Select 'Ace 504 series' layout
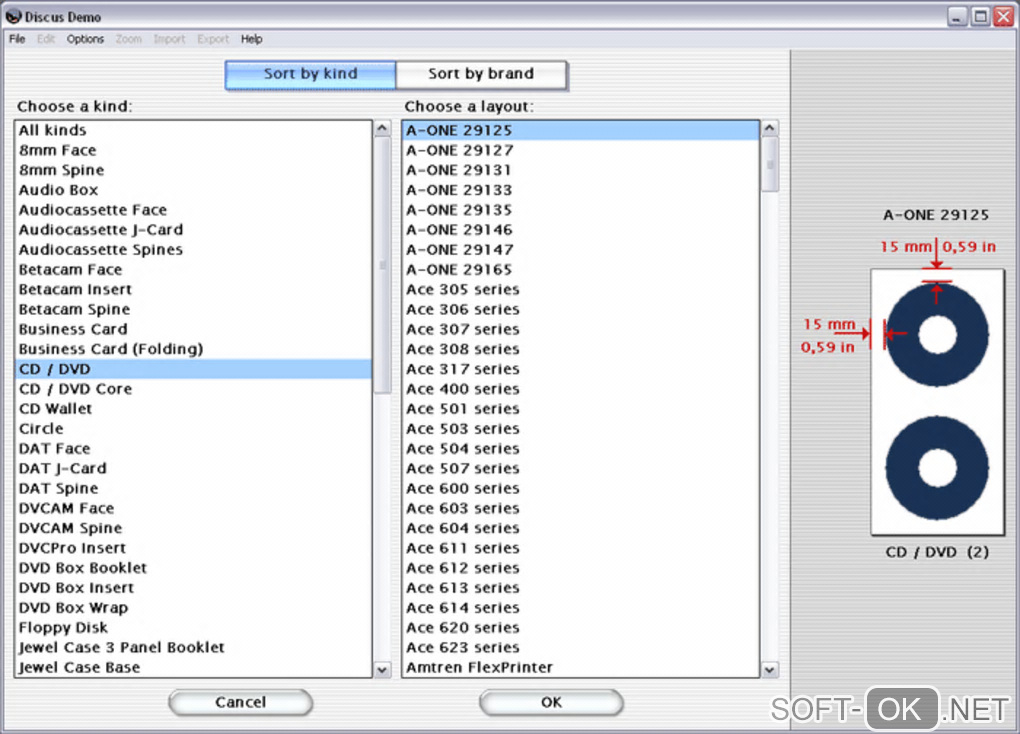Image resolution: width=1020 pixels, height=734 pixels. 581,449
